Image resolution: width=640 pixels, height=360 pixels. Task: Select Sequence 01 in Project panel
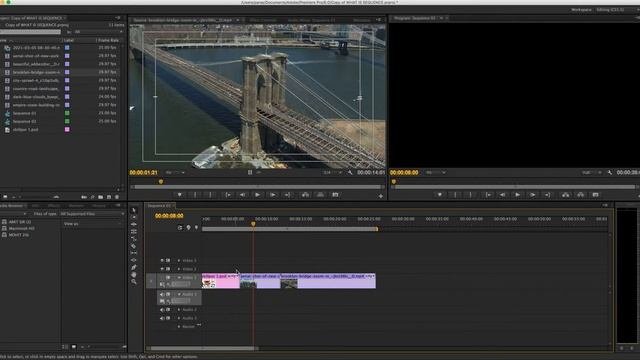(x=24, y=113)
